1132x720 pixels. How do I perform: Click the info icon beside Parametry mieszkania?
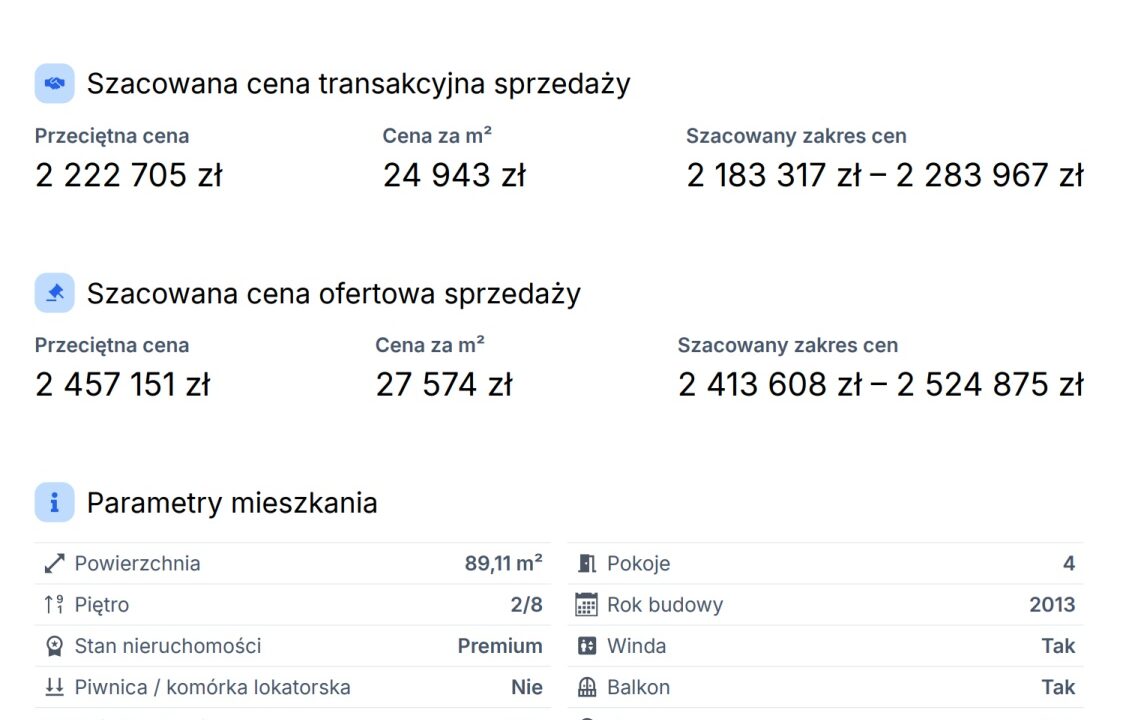[x=54, y=502]
